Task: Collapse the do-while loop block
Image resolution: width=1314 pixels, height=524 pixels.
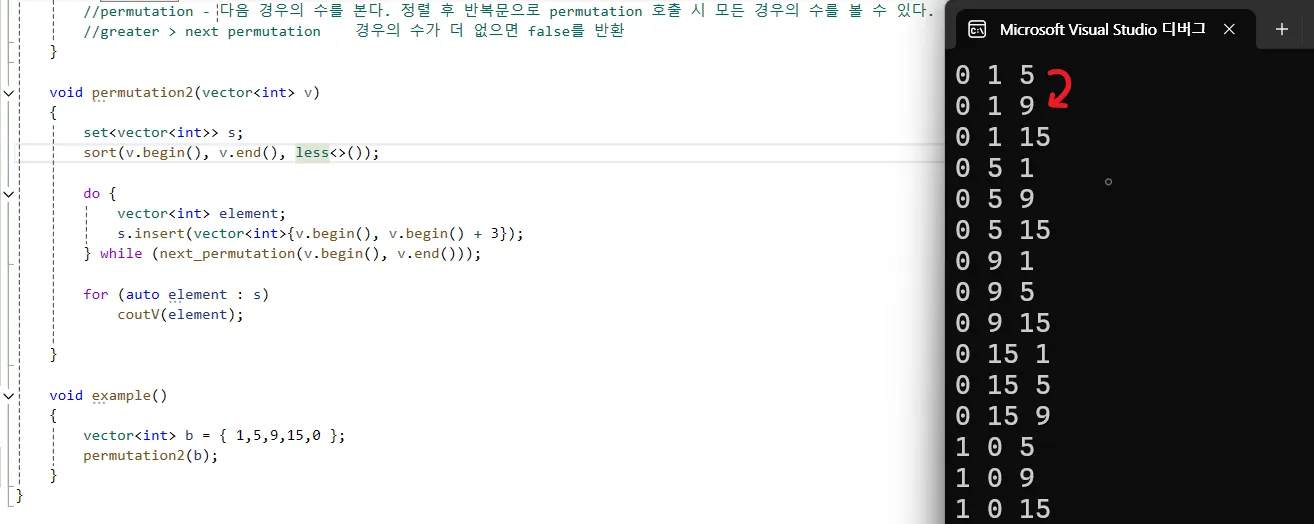Action: pyautogui.click(x=10, y=193)
